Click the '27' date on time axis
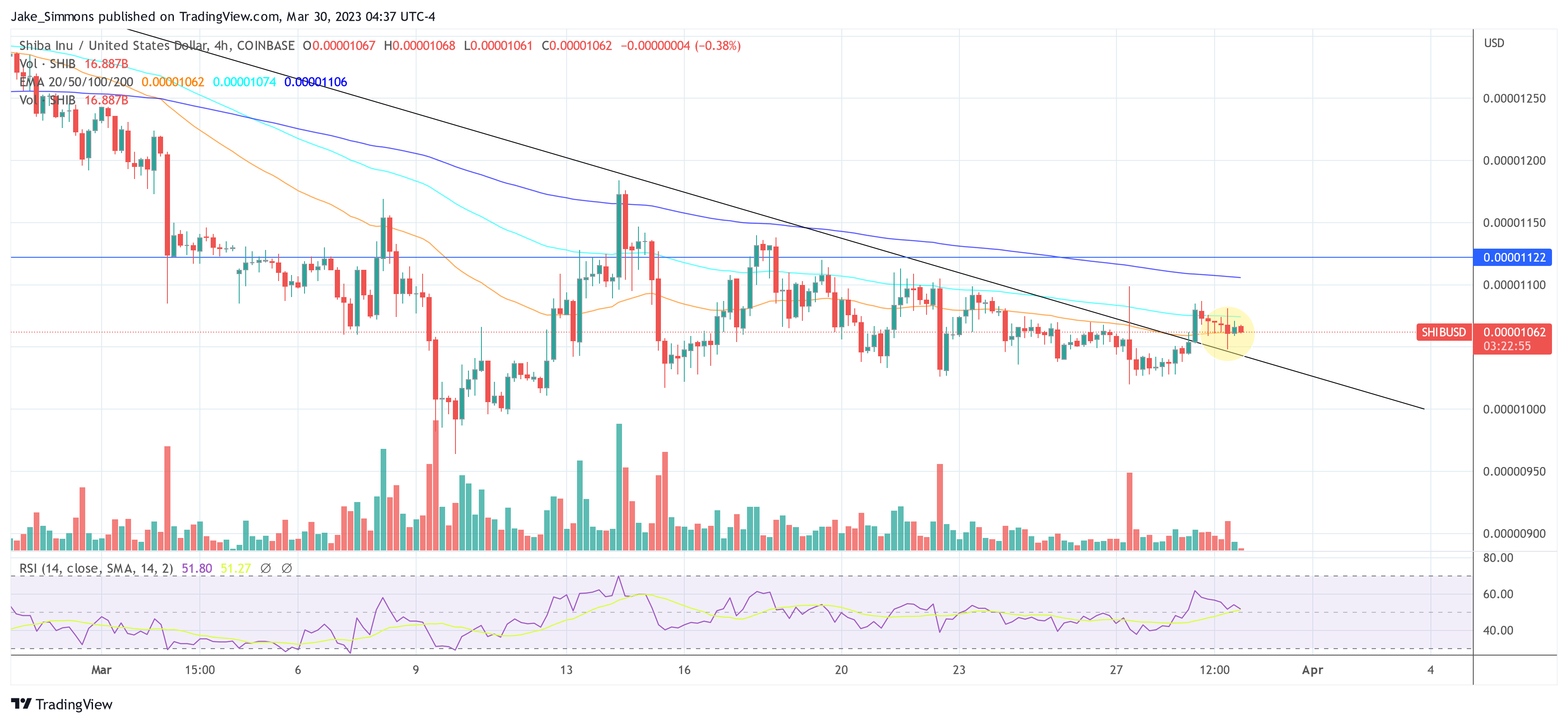The image size is (1568, 723). pos(1116,670)
